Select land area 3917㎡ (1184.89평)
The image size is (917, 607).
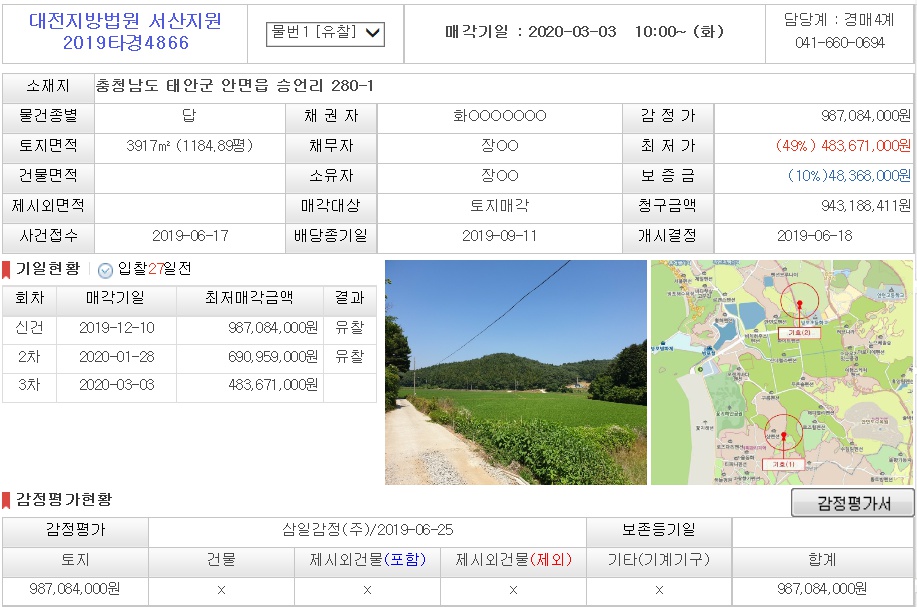[189, 146]
